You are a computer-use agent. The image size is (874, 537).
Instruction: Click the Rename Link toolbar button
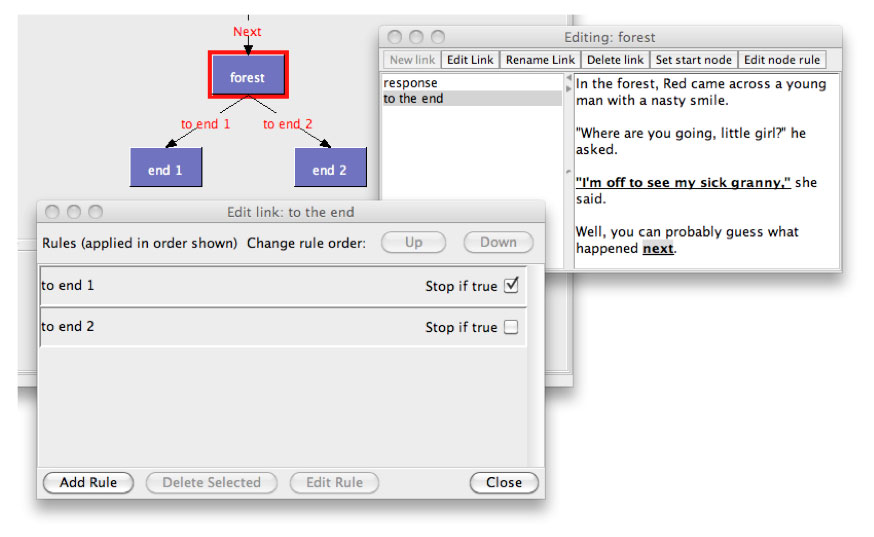point(540,60)
